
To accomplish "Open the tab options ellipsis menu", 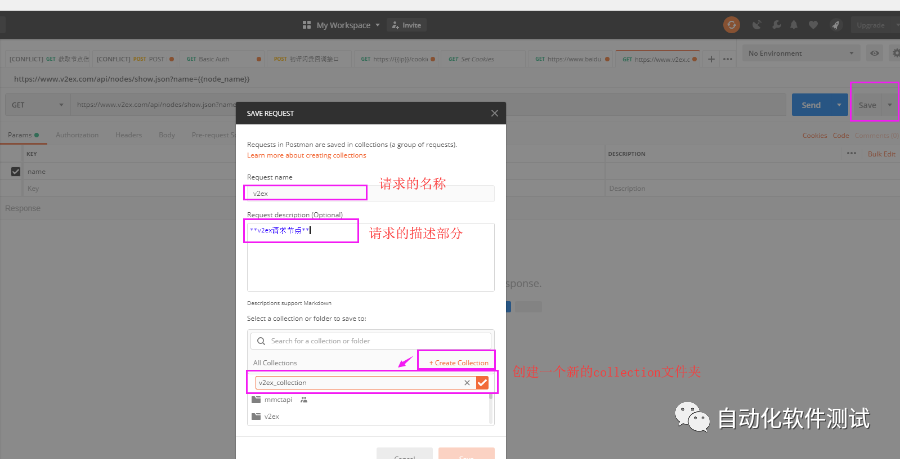I will pyautogui.click(x=727, y=59).
